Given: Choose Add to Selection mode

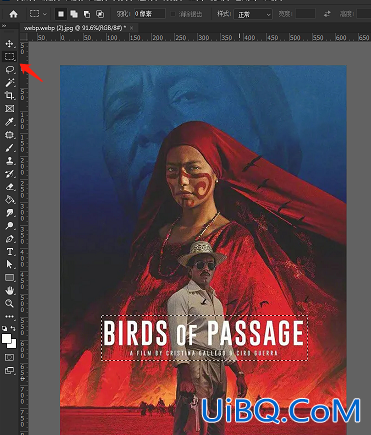Looking at the screenshot, I should point(74,14).
